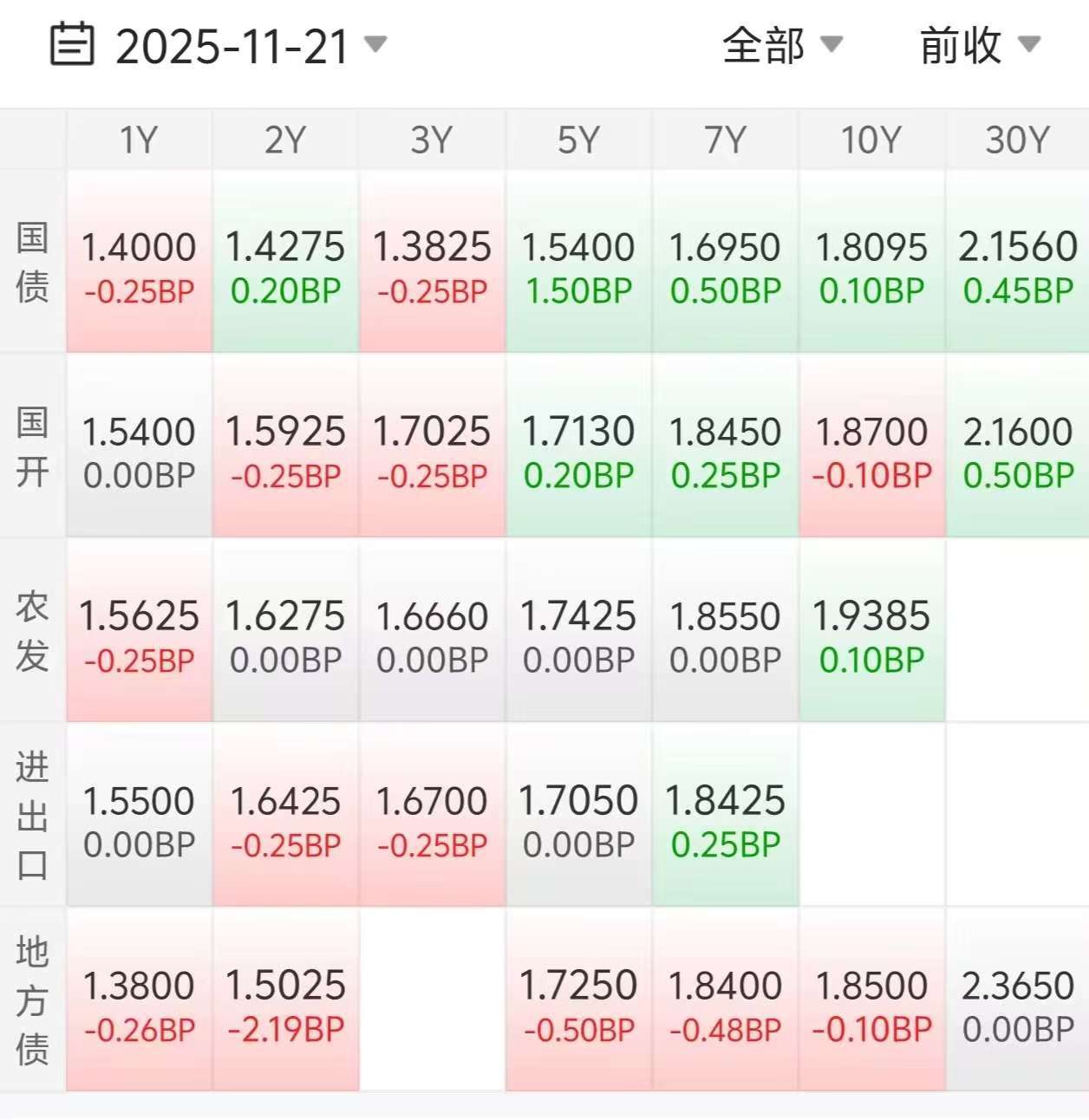Tap the 农发 10Y cell showing 1.9385
1089x1120 pixels.
tap(871, 631)
